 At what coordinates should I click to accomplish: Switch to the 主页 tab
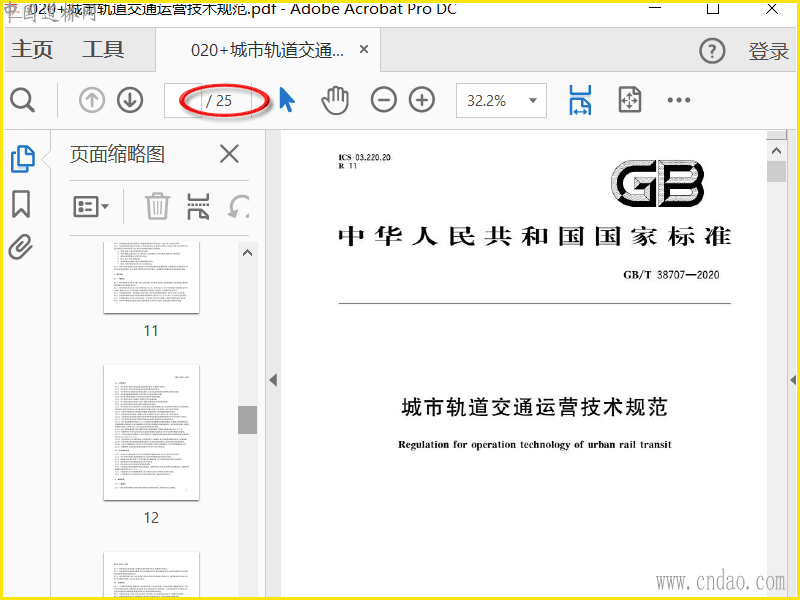click(32, 49)
